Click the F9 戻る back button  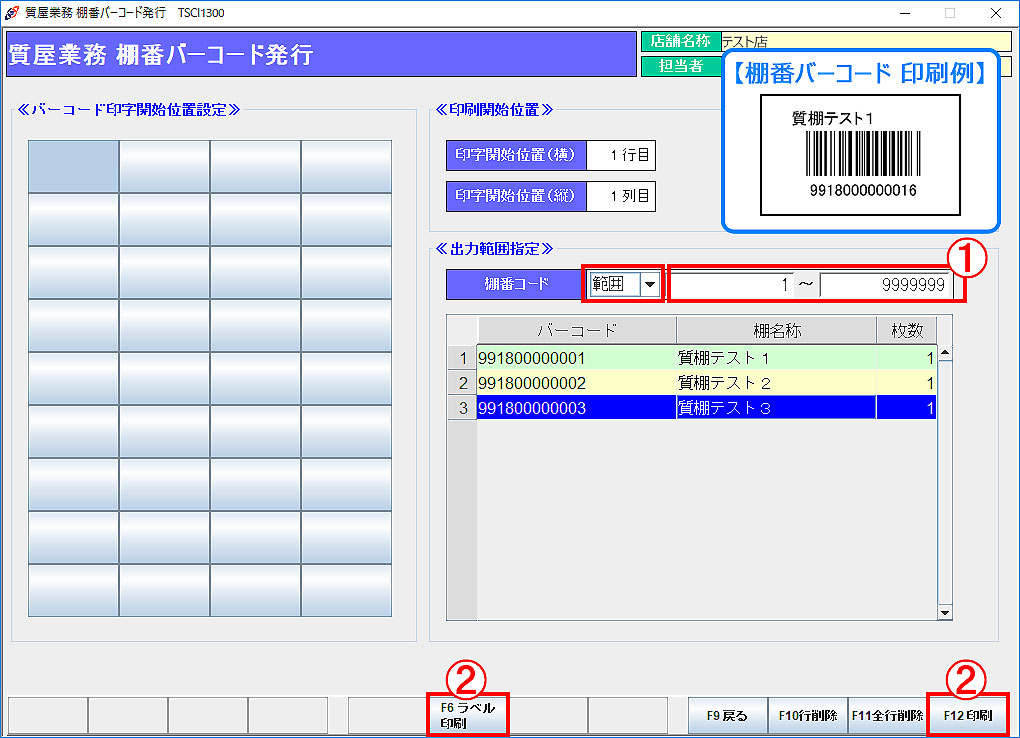click(x=727, y=716)
